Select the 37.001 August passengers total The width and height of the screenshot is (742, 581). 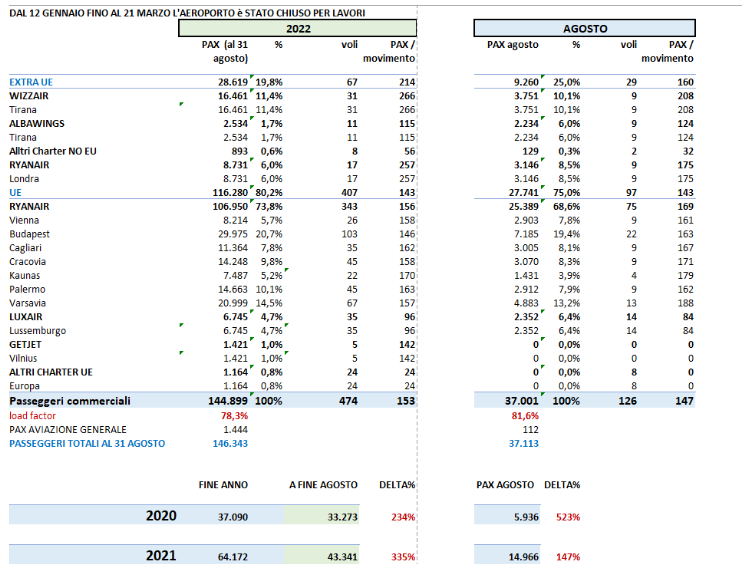[x=521, y=401]
